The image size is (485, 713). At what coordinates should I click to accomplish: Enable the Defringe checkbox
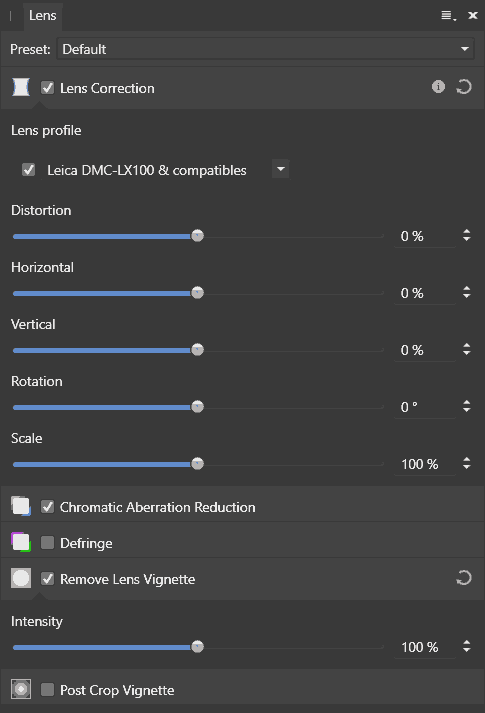(x=48, y=542)
